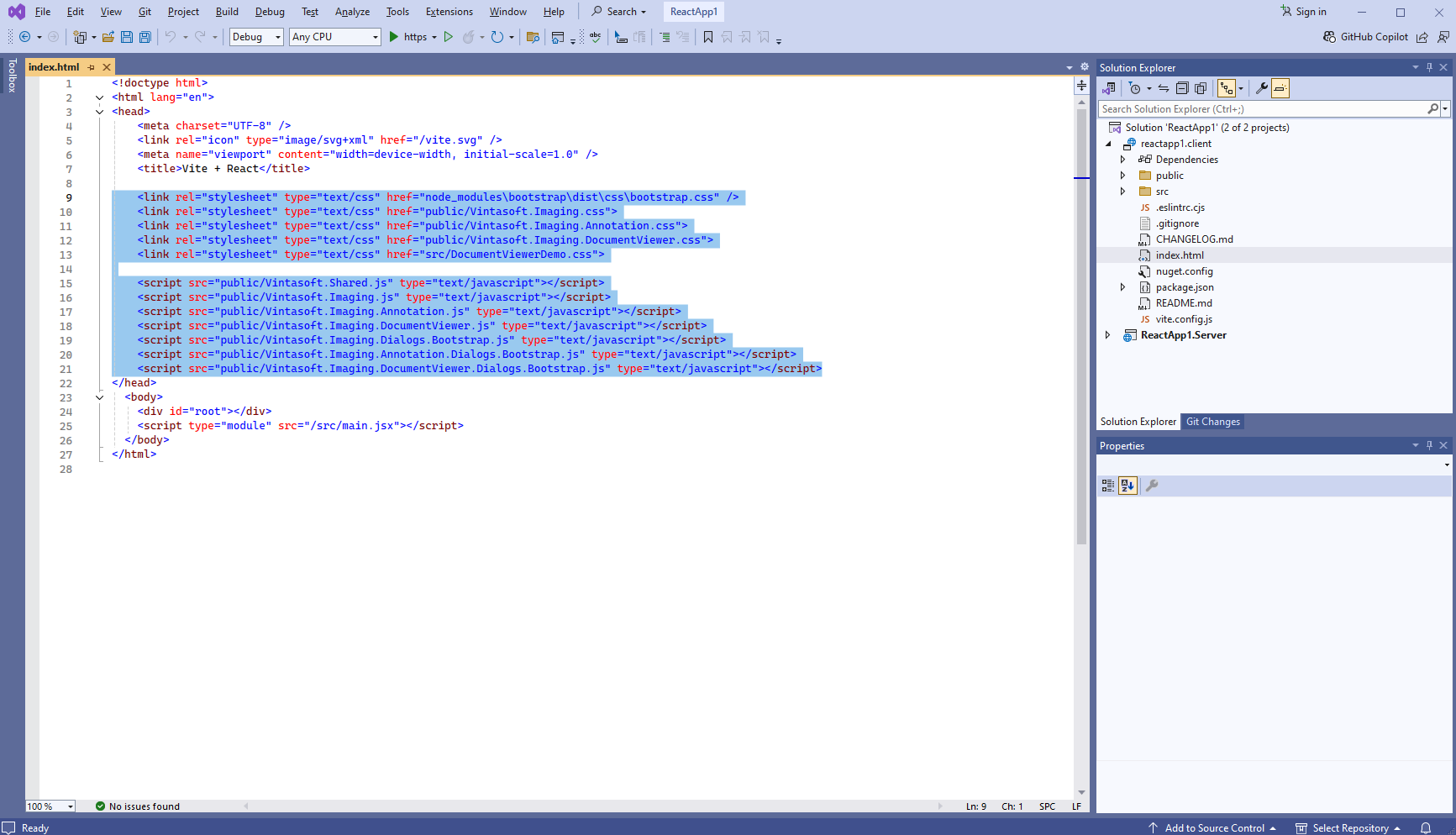Open the File menu
The image size is (1456, 835).
(x=43, y=12)
